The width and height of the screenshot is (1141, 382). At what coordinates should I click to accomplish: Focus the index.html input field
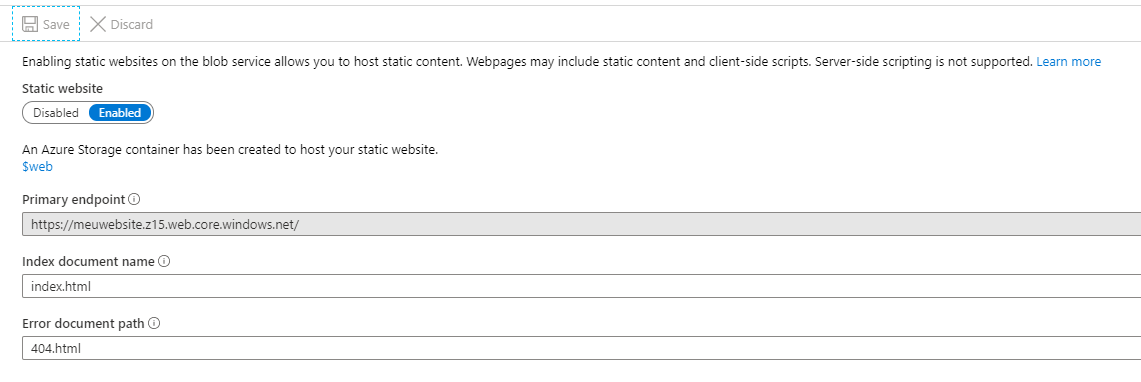581,286
